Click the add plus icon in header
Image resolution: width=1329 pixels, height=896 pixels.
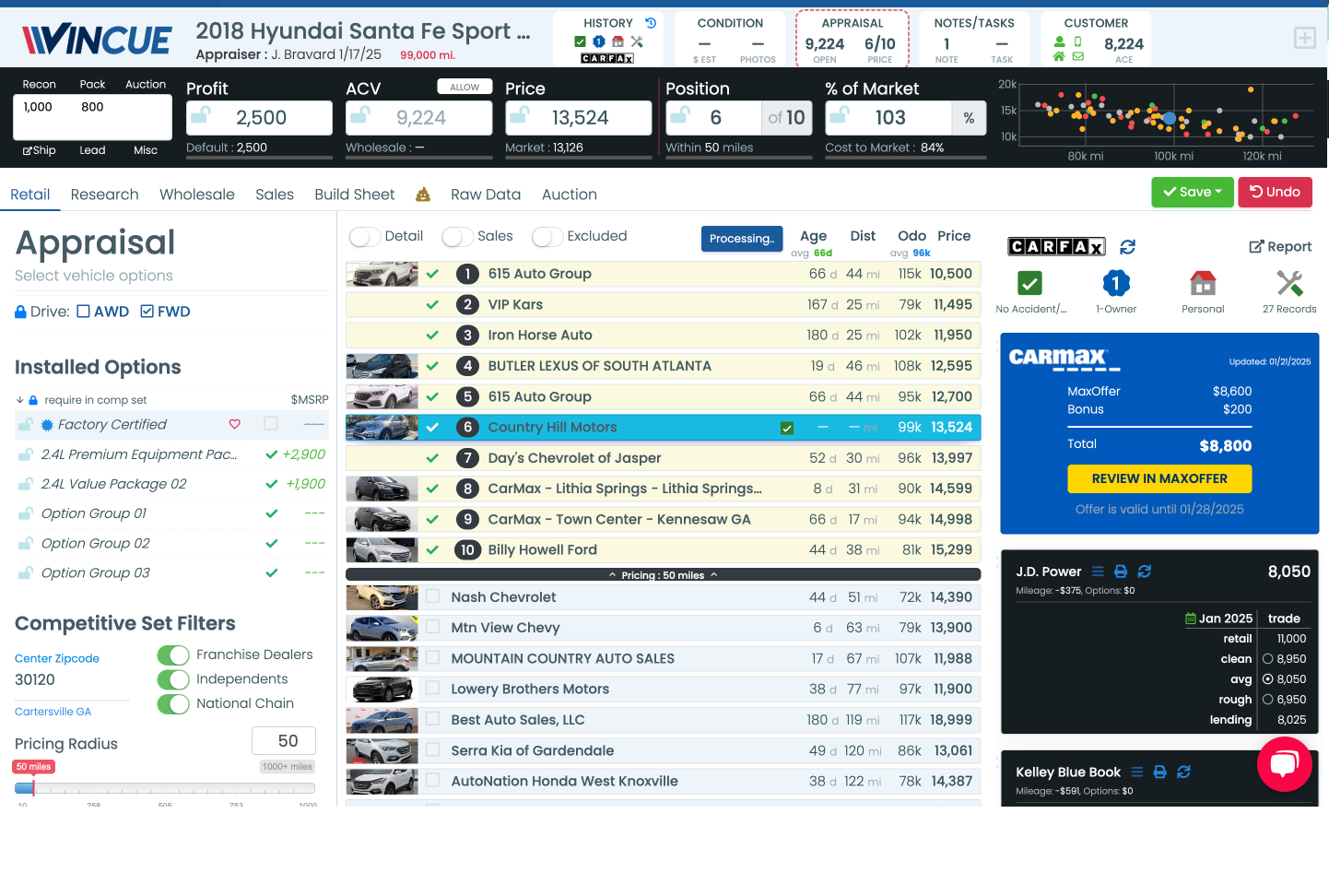(1304, 38)
